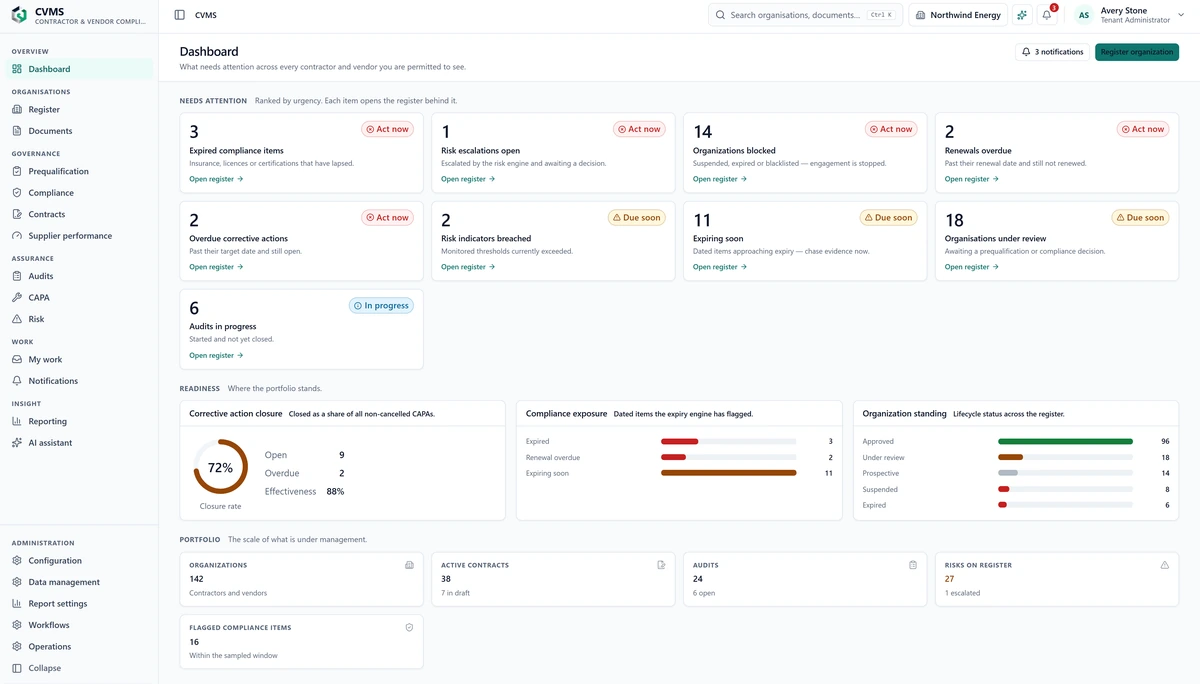Open register for Overdue corrective actions

[216, 267]
